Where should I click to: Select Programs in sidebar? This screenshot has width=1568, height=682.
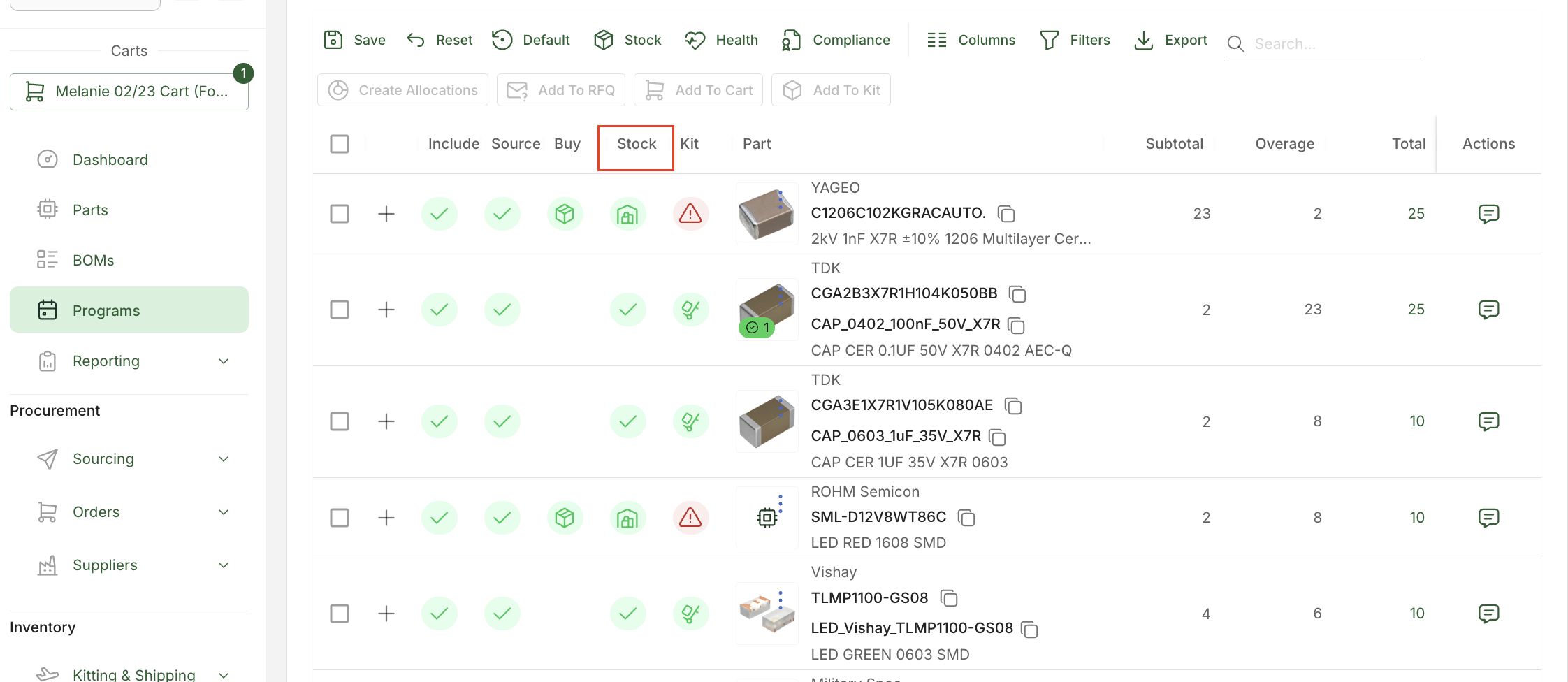[129, 310]
